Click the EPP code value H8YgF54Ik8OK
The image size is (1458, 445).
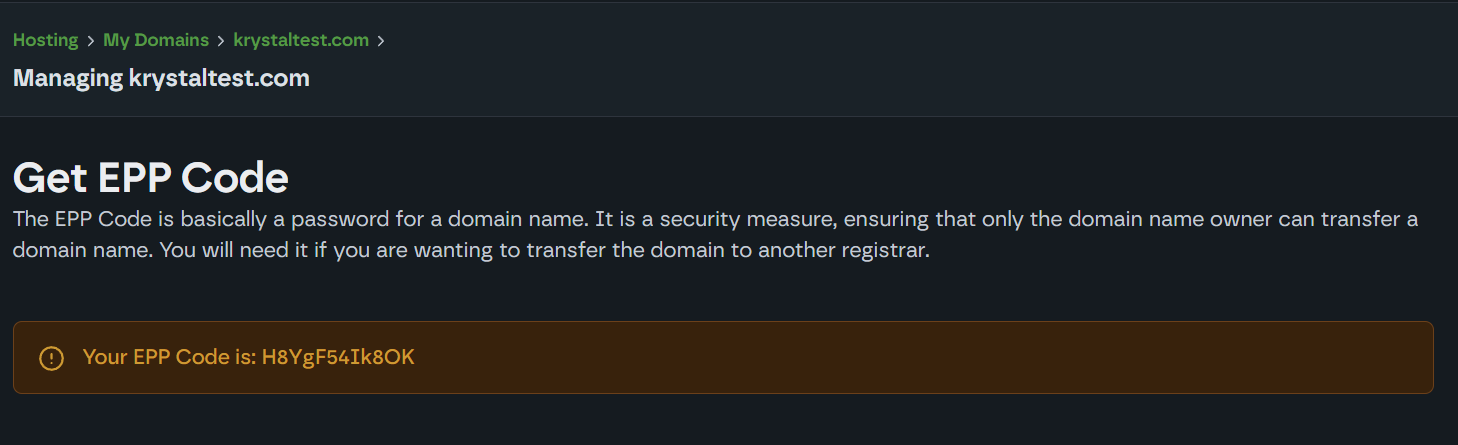[x=338, y=357]
